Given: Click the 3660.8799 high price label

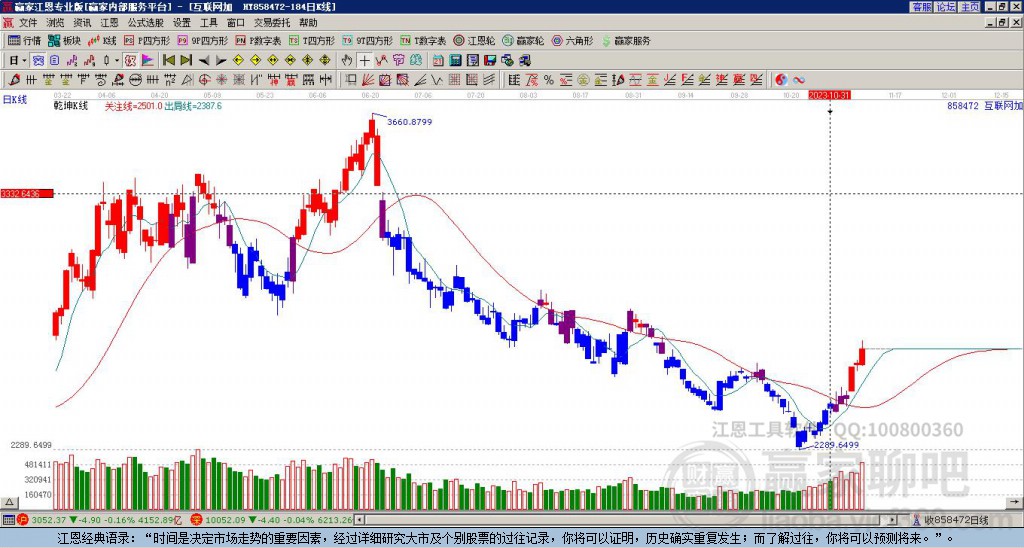Looking at the screenshot, I should click(409, 121).
